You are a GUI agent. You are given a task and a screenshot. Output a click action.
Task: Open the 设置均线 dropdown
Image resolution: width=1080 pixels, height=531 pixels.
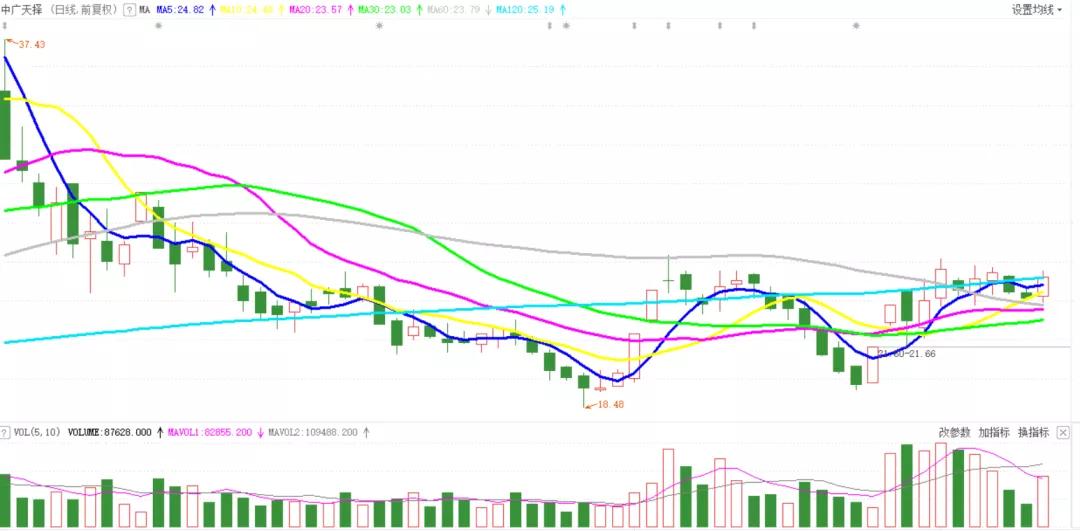[x=1037, y=10]
